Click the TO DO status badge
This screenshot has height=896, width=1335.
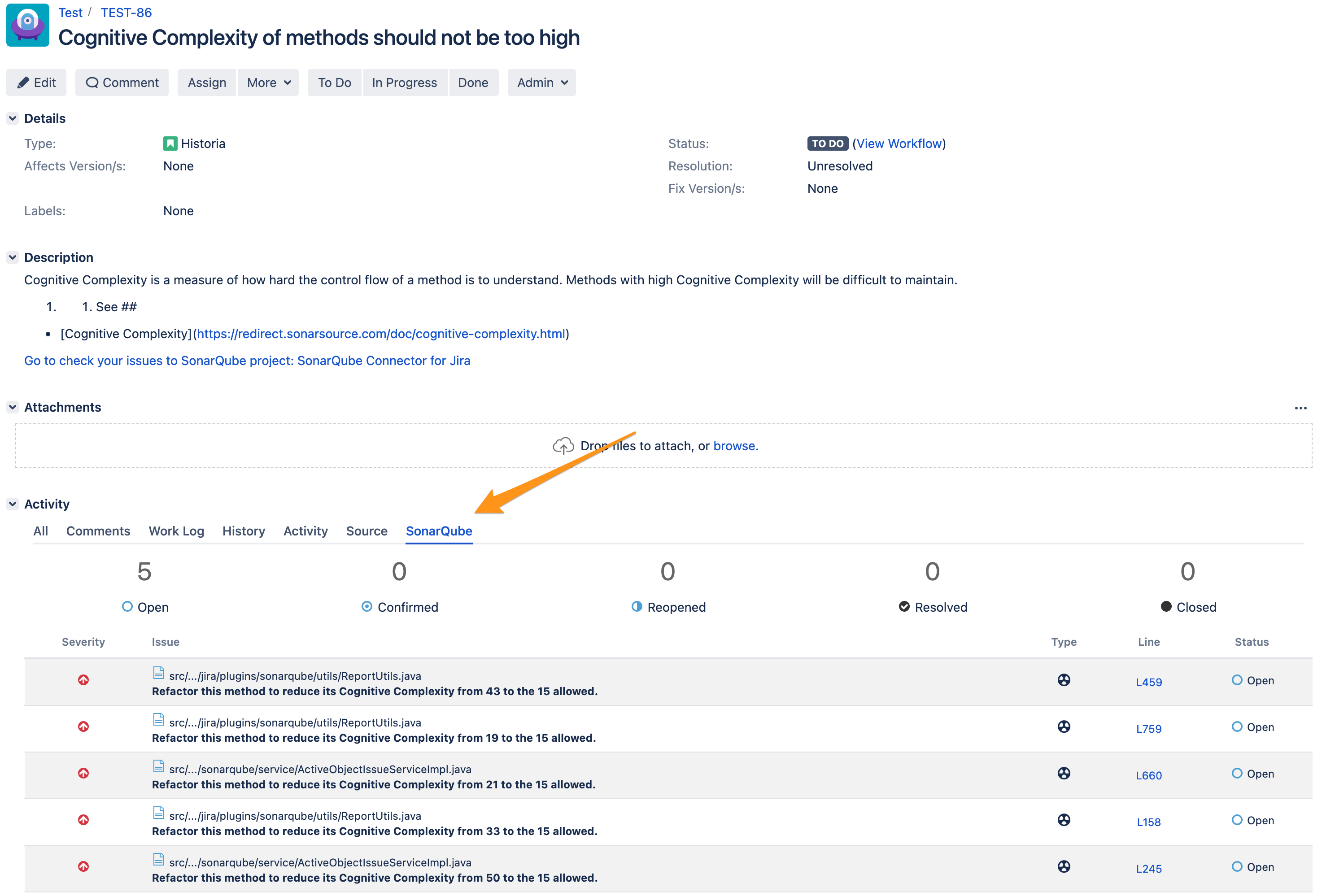coord(828,144)
